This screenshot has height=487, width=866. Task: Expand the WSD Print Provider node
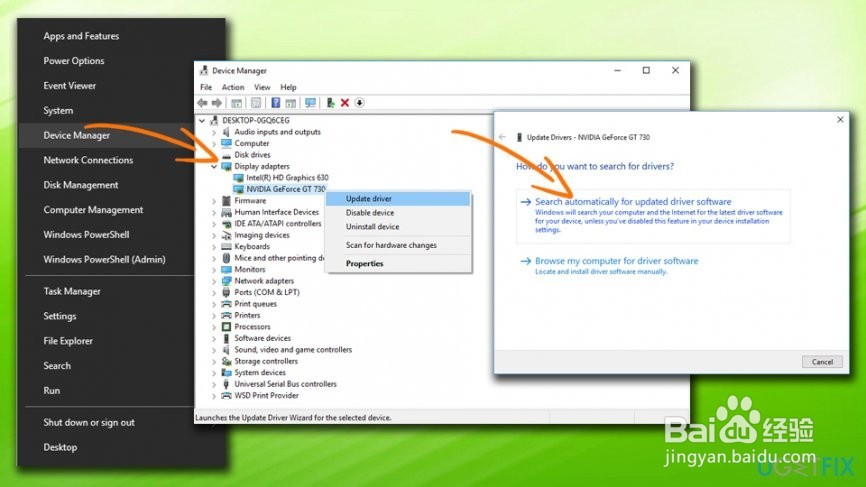click(214, 396)
